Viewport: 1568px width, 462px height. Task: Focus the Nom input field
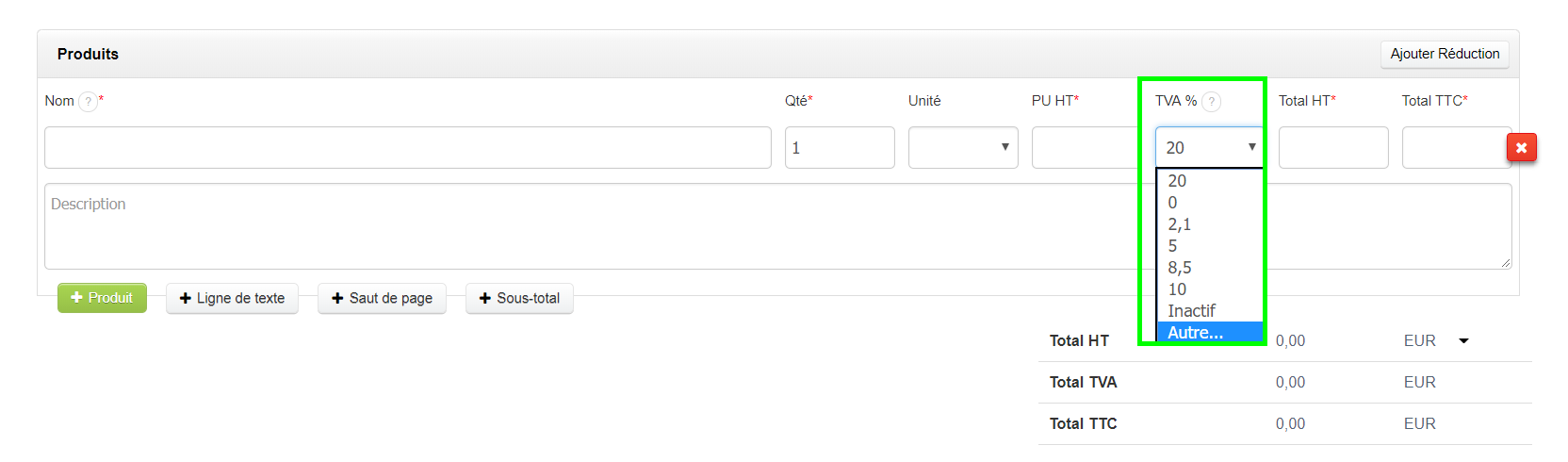tap(407, 148)
